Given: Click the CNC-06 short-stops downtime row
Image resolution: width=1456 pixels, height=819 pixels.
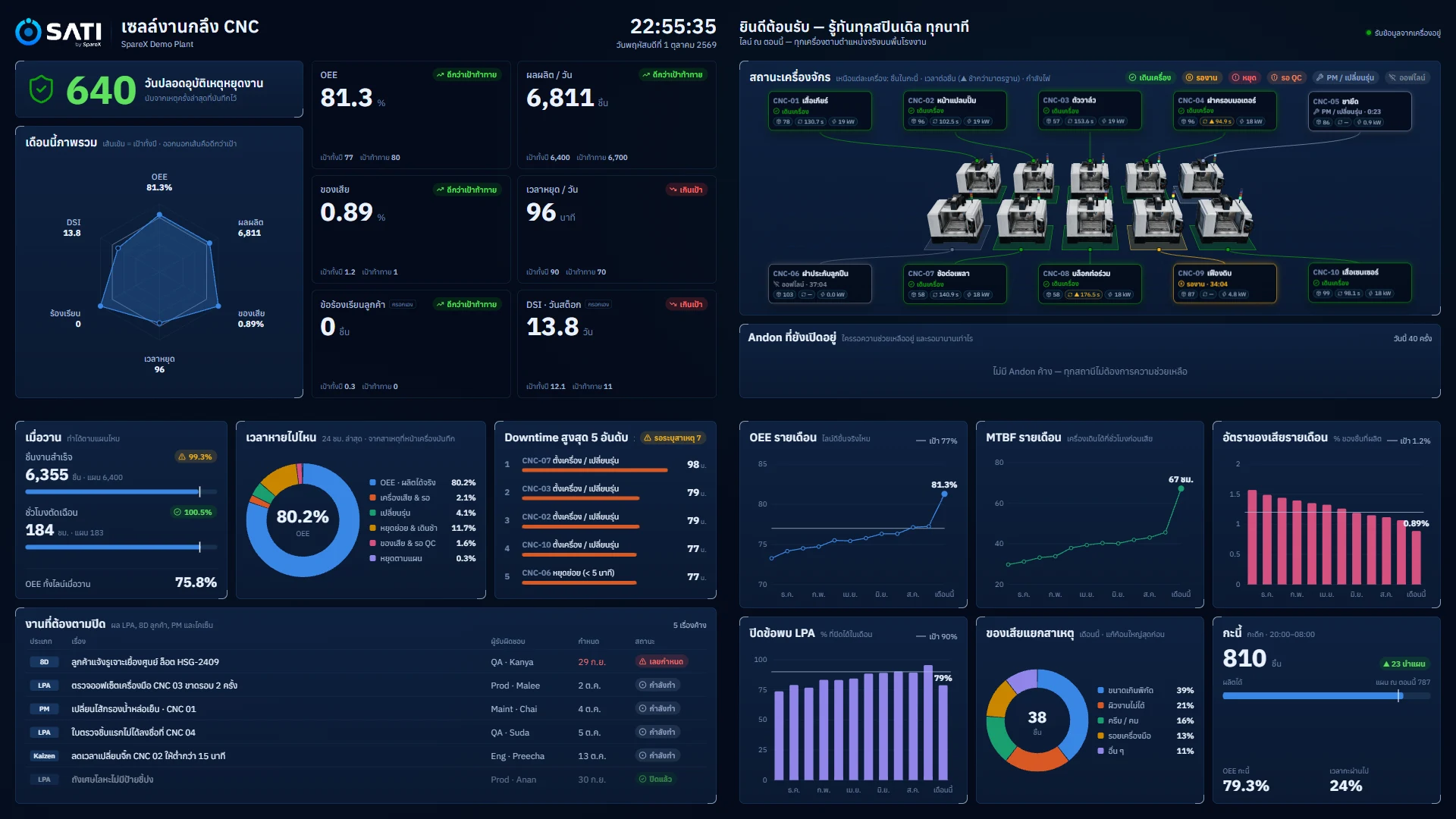Looking at the screenshot, I should point(605,576).
